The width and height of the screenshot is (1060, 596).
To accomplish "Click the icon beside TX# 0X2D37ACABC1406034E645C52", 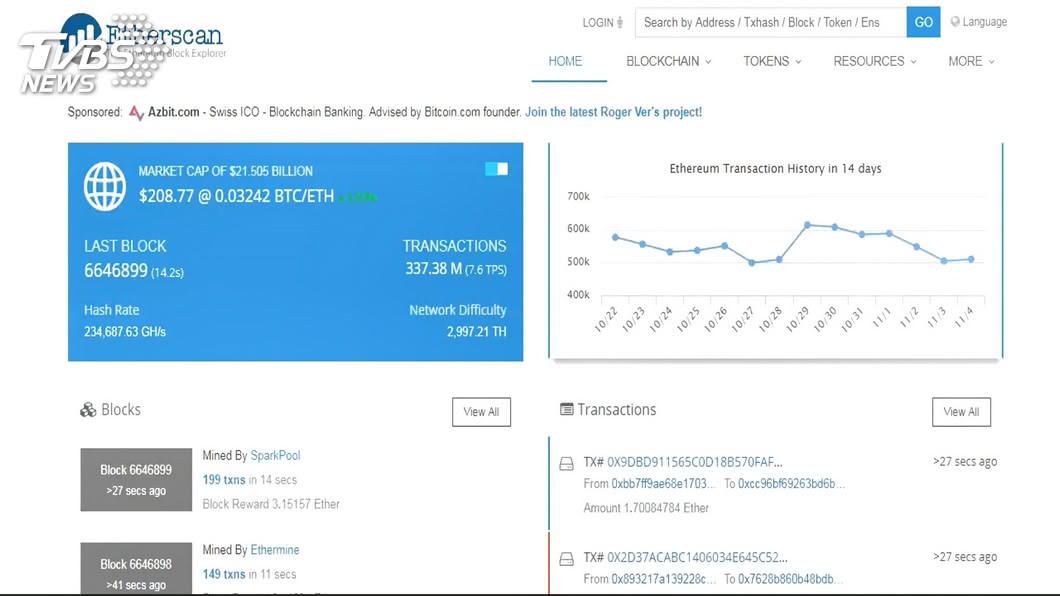I will coord(567,559).
